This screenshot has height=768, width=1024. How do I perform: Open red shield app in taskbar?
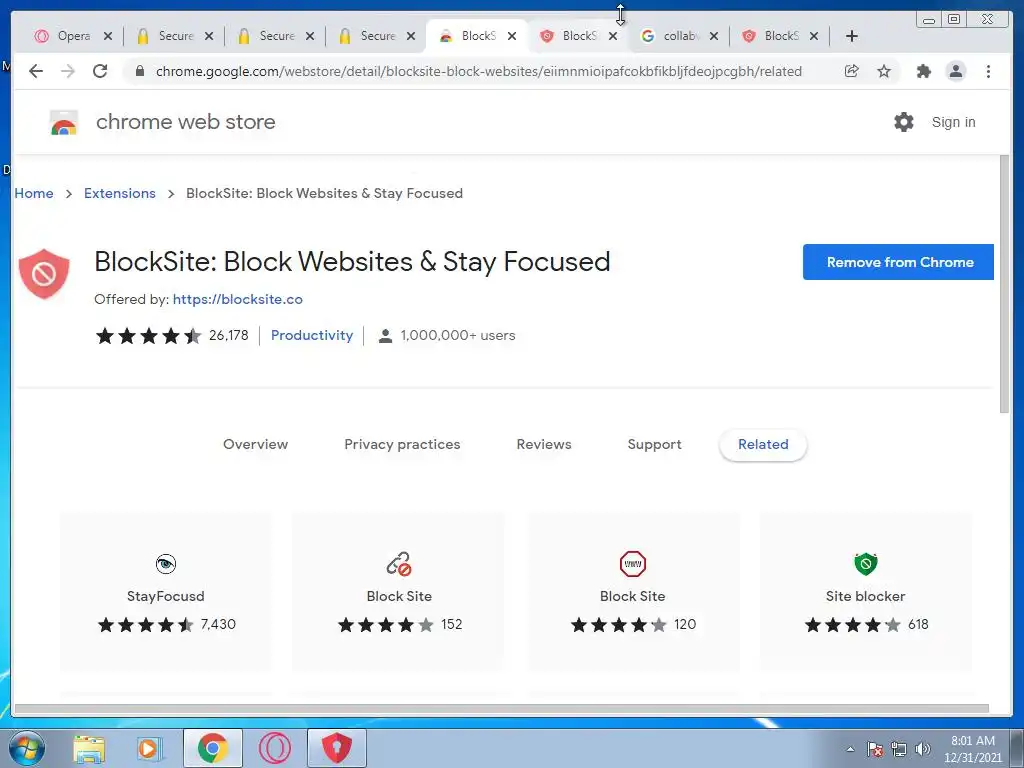point(336,748)
